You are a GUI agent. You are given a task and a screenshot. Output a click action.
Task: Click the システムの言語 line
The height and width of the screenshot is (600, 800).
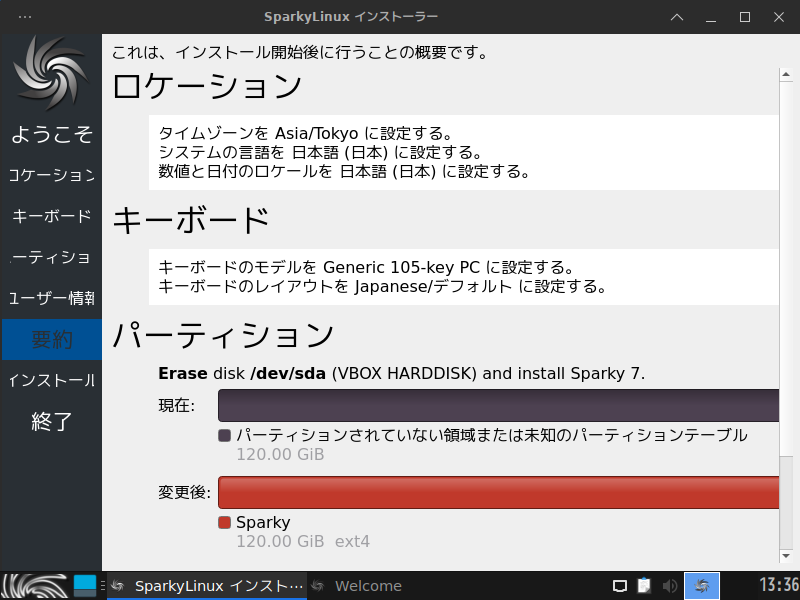320,153
